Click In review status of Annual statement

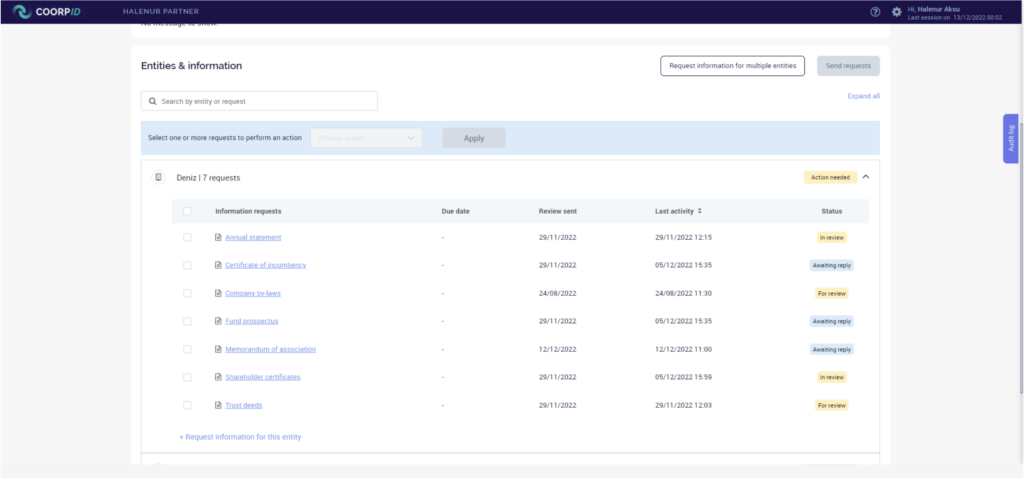click(832, 238)
